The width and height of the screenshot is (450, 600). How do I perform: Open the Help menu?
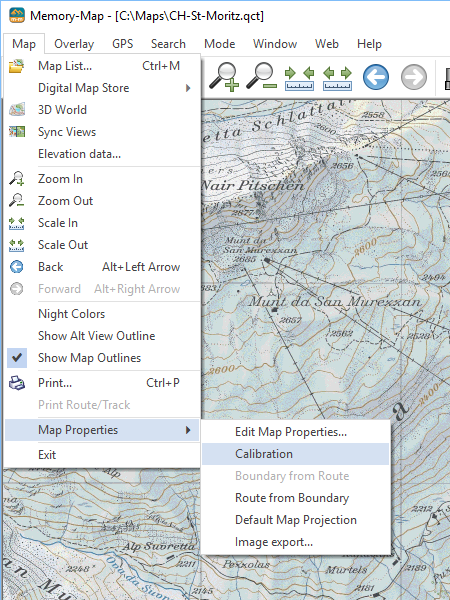pyautogui.click(x=369, y=44)
